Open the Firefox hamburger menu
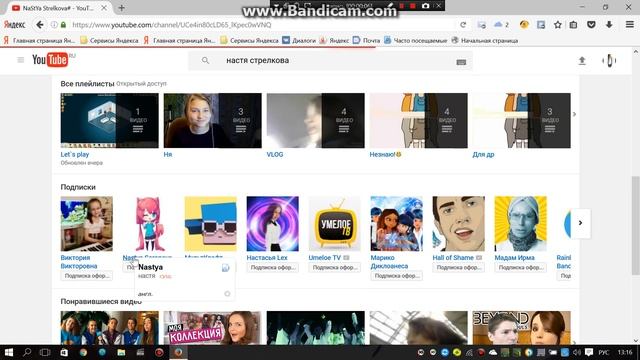This screenshot has height=360, width=640. point(630,25)
